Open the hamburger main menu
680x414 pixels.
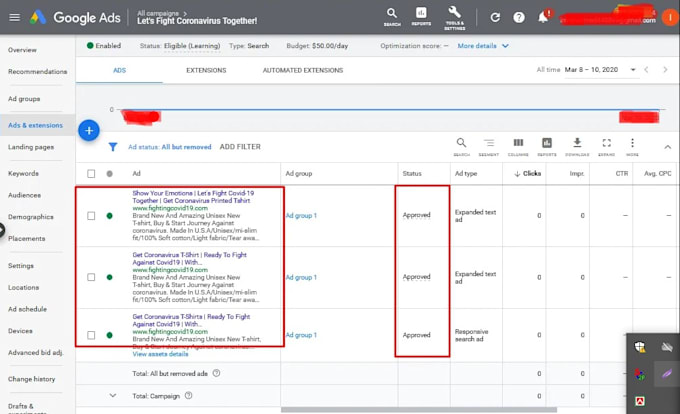[x=15, y=17]
